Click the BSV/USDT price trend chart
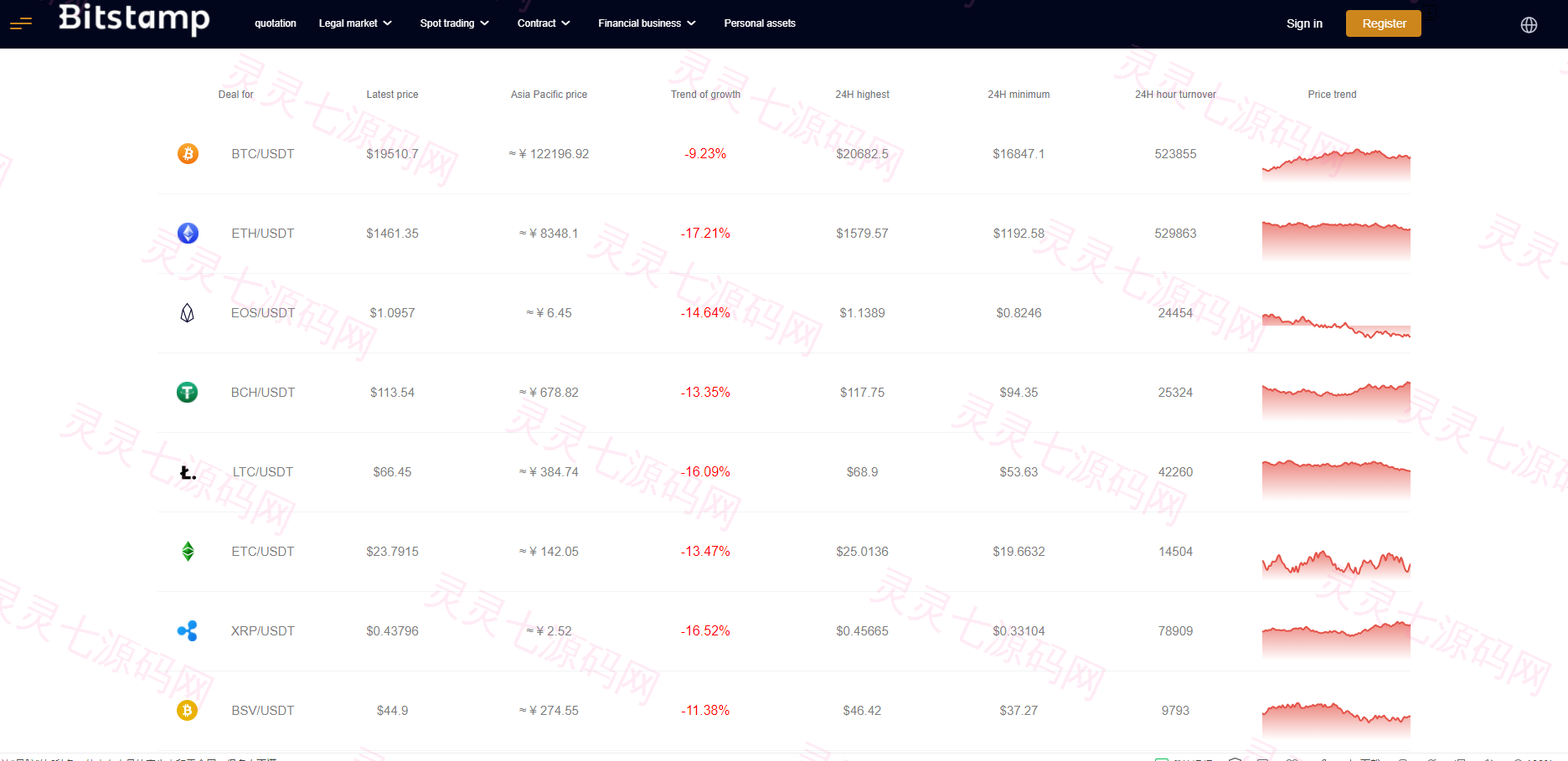Image resolution: width=1568 pixels, height=761 pixels. tap(1336, 719)
